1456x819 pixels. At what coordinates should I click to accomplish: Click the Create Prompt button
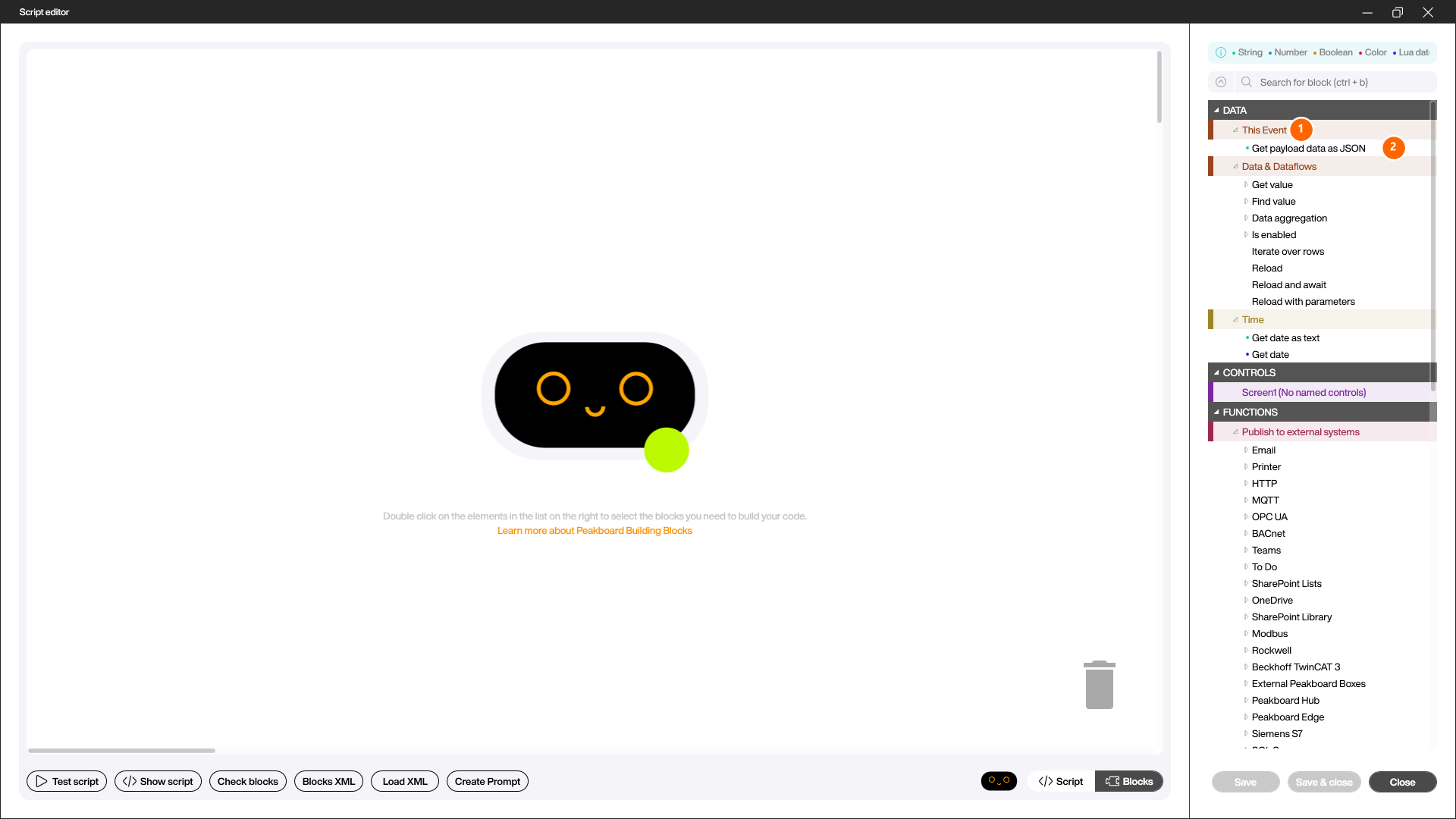point(488,781)
